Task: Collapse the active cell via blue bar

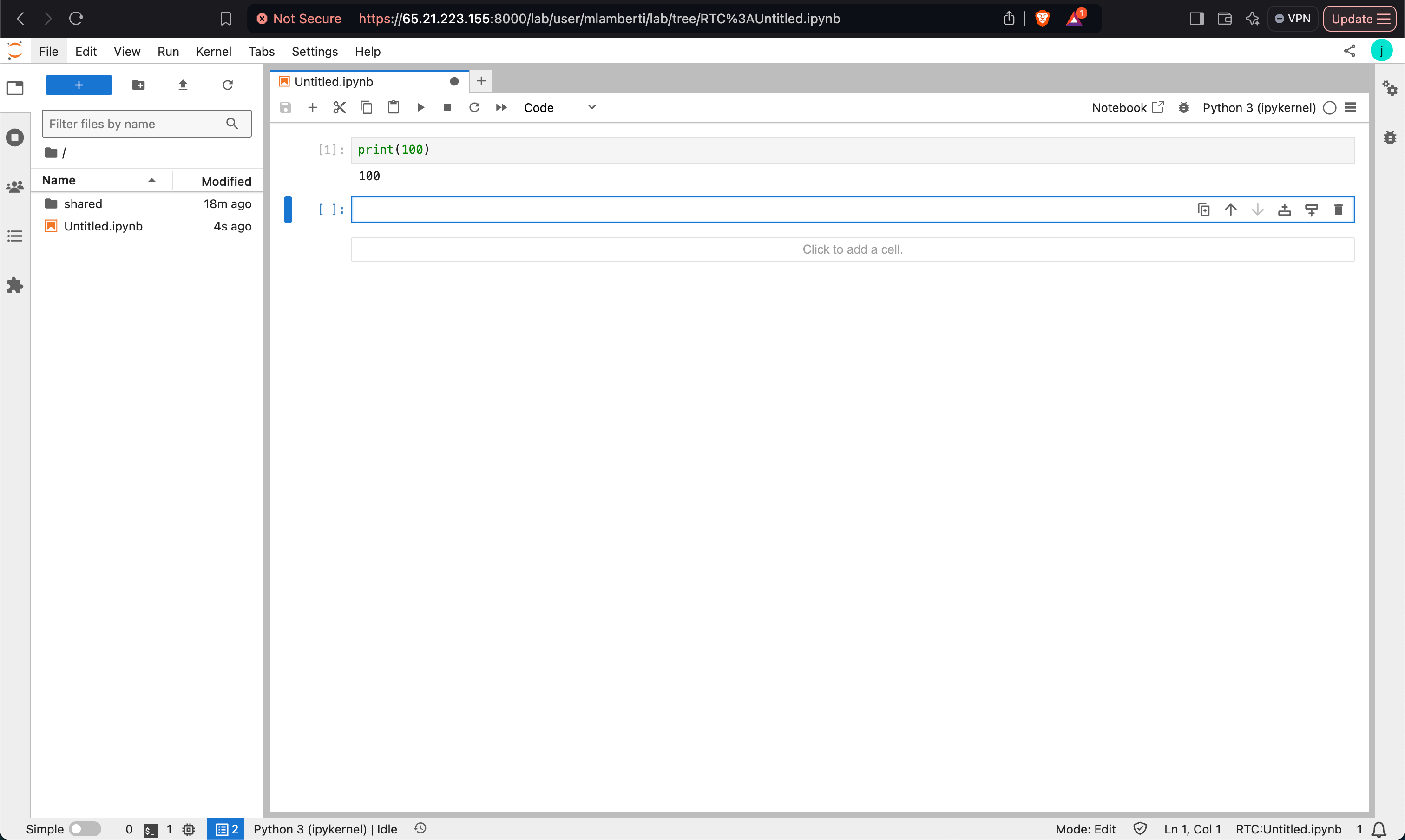Action: (288, 210)
